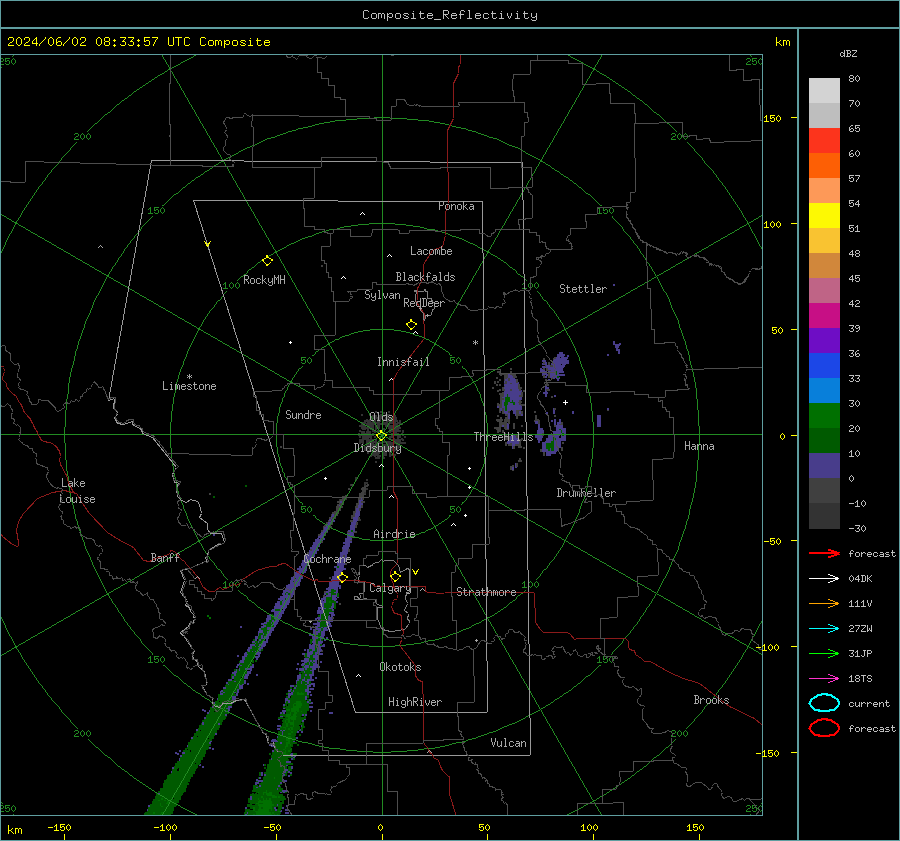This screenshot has width=900, height=841.
Task: Click the Drumheller town label
Action: (586, 493)
